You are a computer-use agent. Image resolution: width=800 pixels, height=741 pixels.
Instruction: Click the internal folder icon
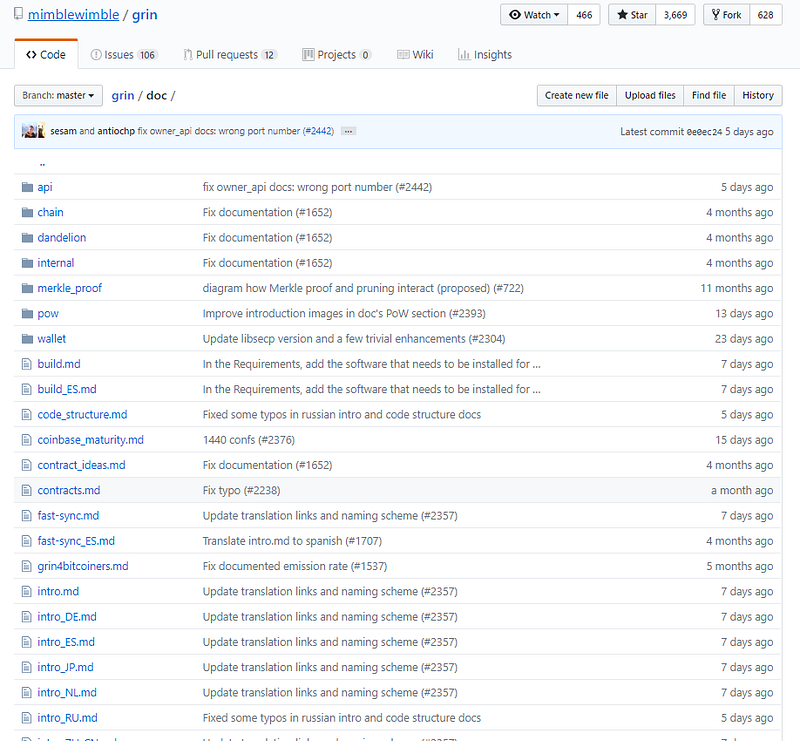27,263
